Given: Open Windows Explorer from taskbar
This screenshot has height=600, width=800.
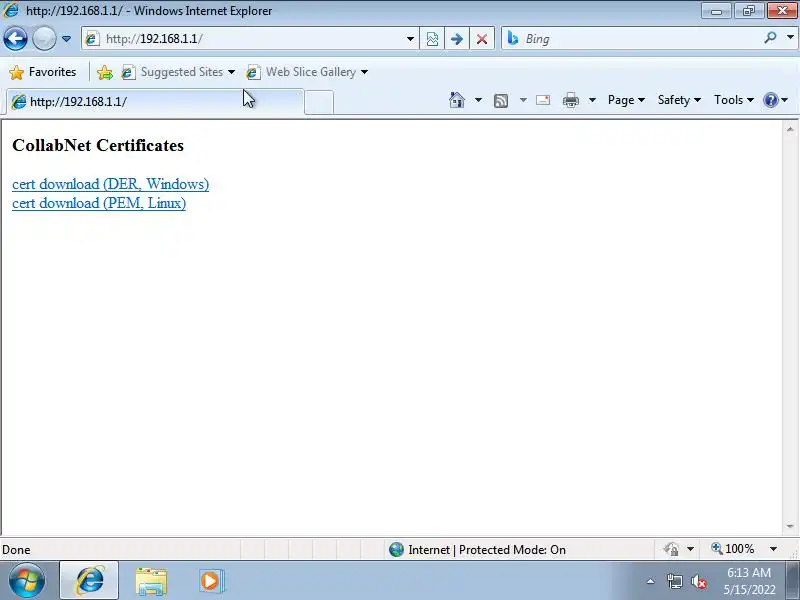Looking at the screenshot, I should [x=151, y=581].
